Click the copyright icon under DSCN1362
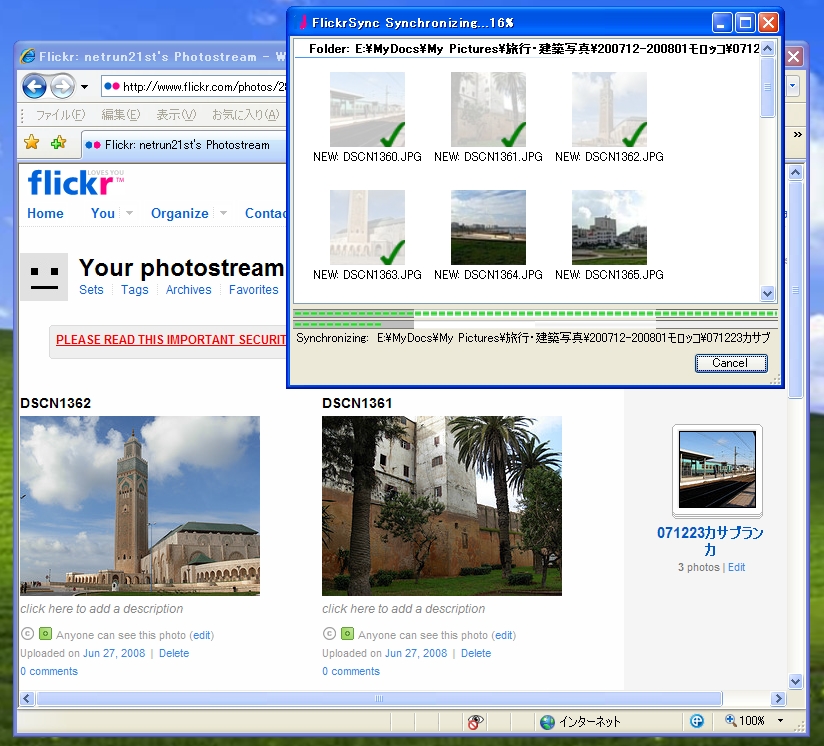The image size is (824, 746). point(27,634)
